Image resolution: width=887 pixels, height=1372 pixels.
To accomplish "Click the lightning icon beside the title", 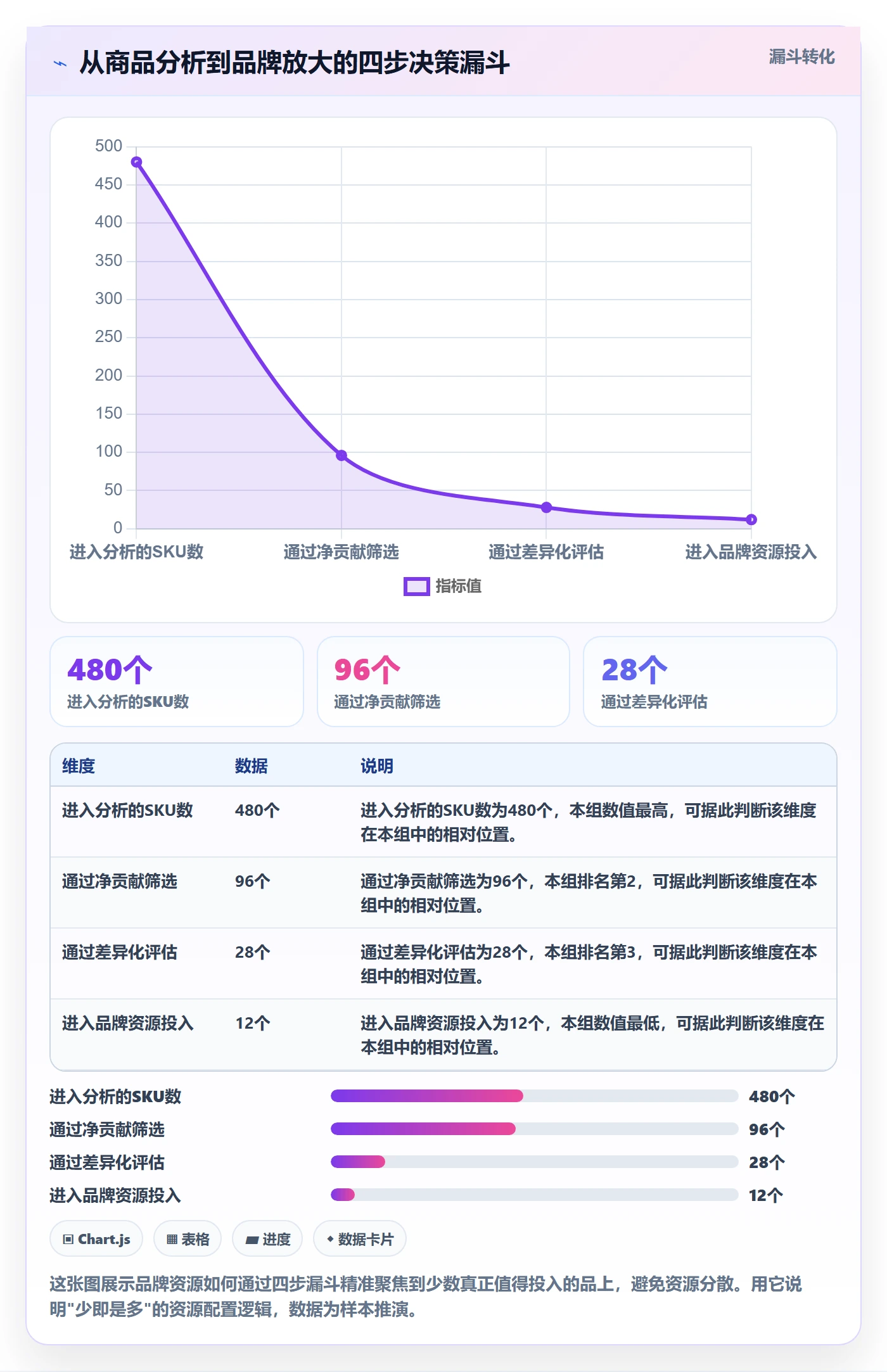I will [60, 63].
